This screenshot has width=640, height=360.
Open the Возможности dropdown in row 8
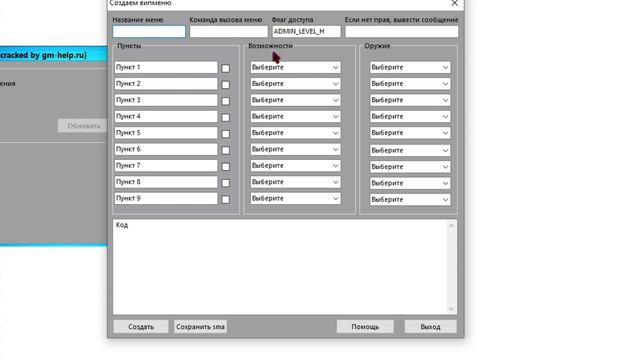click(x=296, y=182)
